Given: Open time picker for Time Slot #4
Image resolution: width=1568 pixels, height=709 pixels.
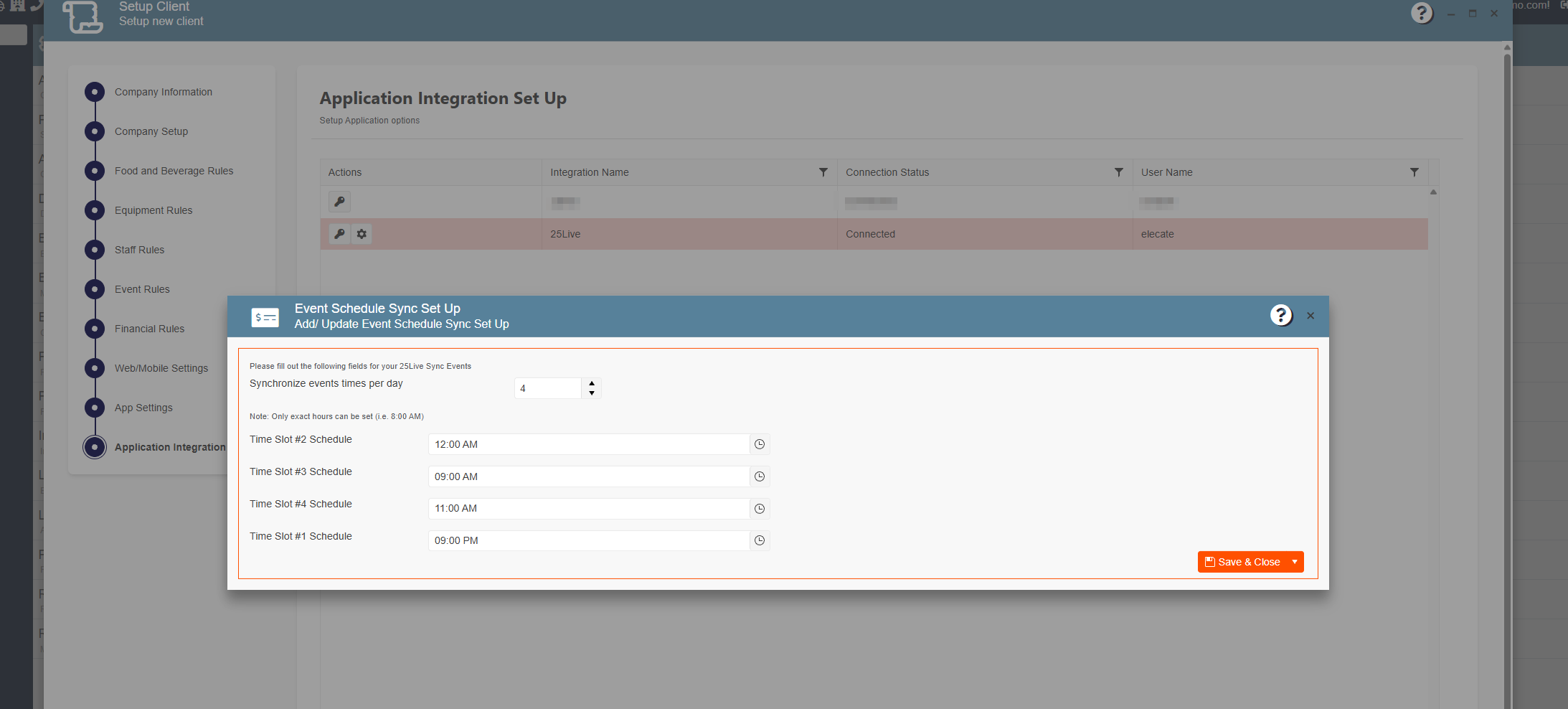Looking at the screenshot, I should pyautogui.click(x=760, y=509).
